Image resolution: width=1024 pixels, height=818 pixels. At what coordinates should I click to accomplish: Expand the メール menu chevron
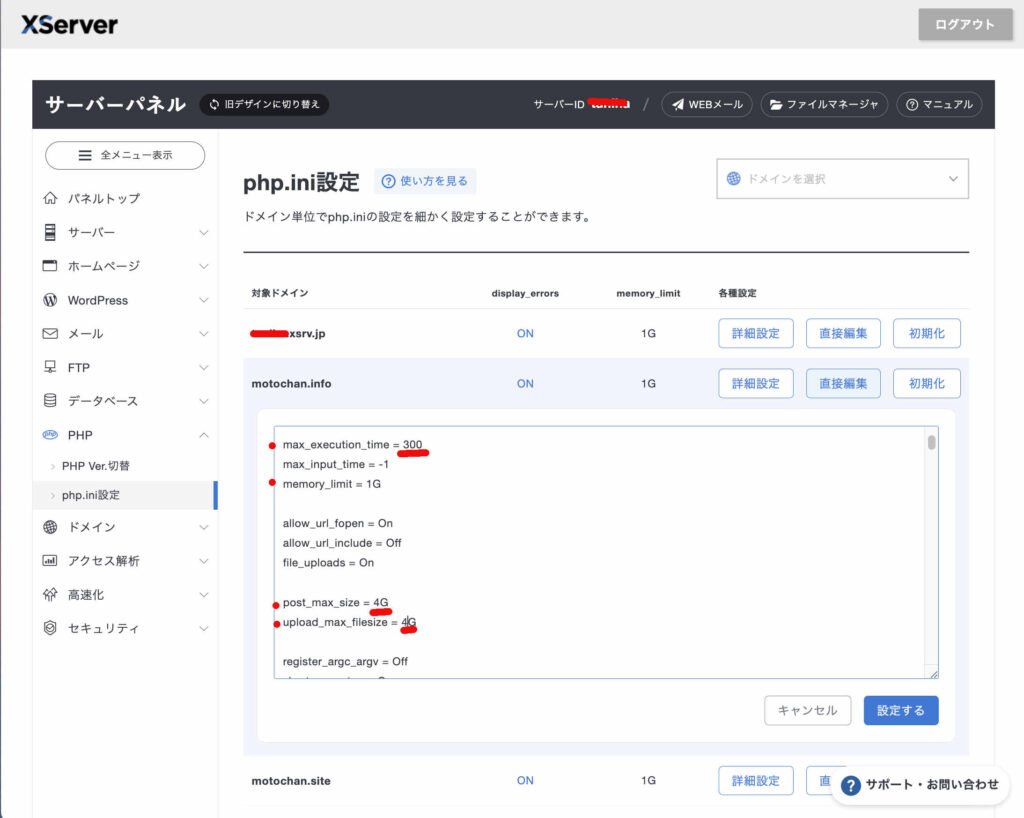[204, 334]
